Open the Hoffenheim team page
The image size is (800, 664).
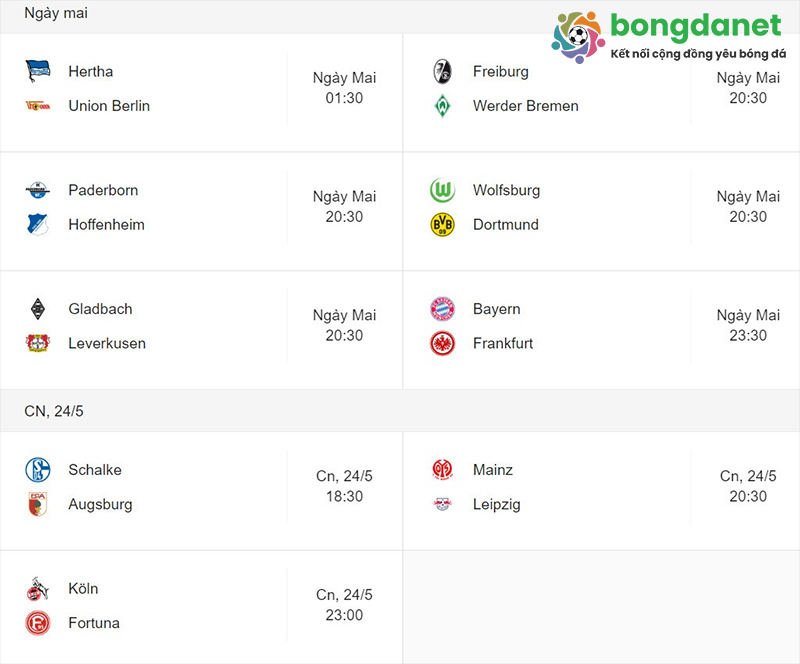tap(105, 224)
